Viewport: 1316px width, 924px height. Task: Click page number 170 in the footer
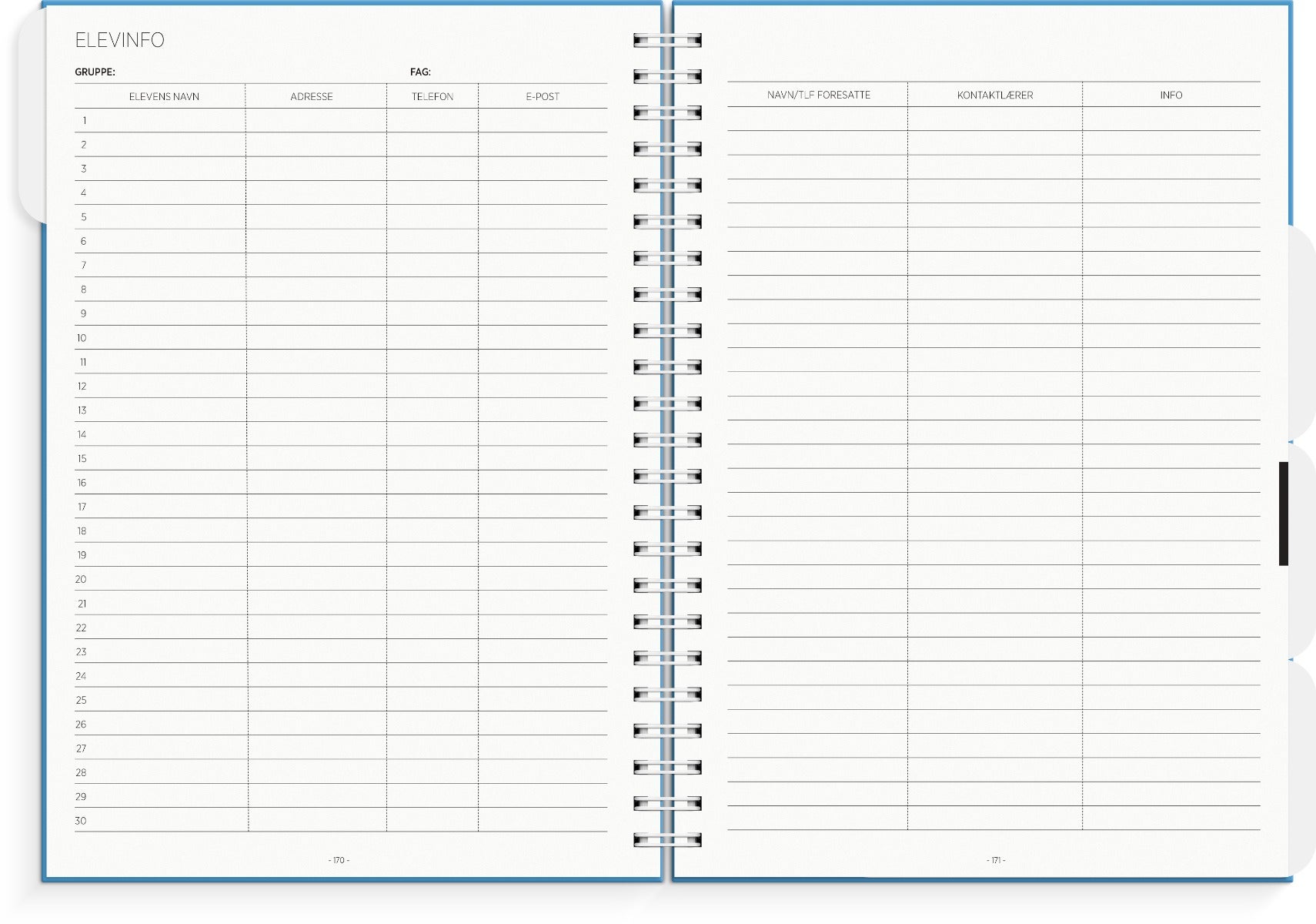coord(339,860)
